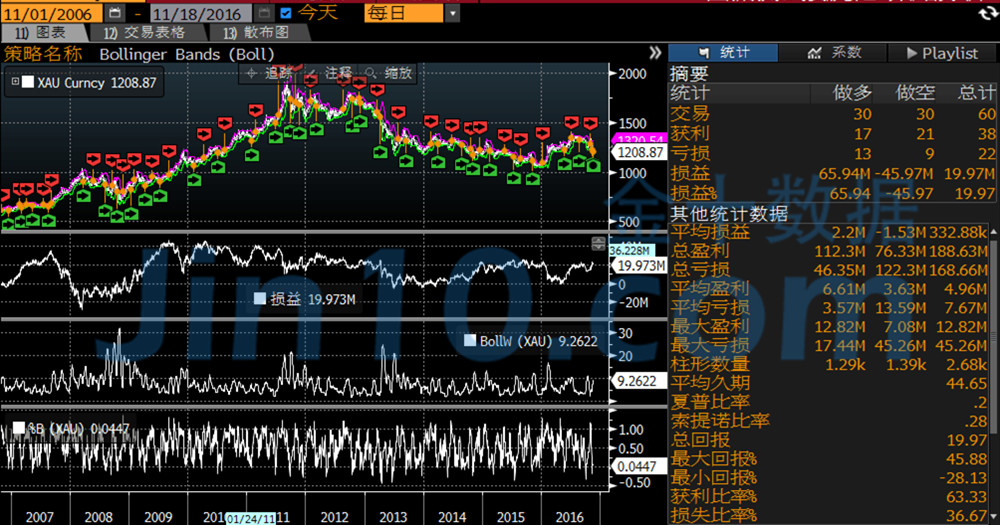Open the 系数 panel tab
Screen dimensions: 1000x525
833,52
